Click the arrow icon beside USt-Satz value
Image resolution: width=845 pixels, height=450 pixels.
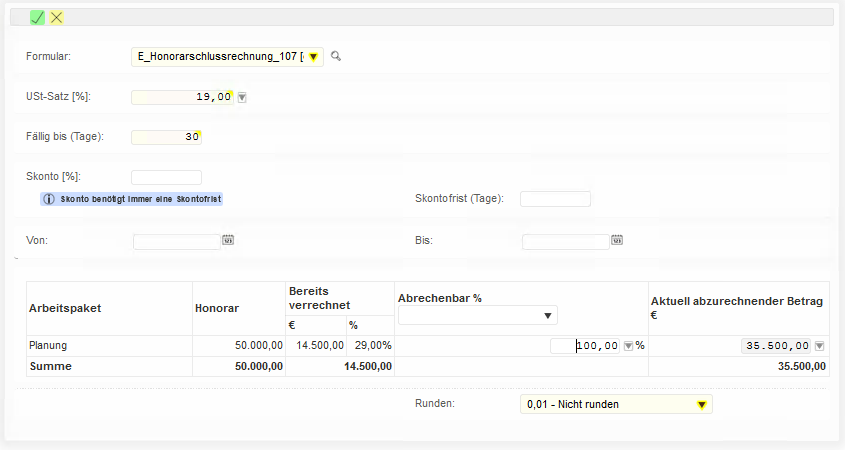click(242, 97)
